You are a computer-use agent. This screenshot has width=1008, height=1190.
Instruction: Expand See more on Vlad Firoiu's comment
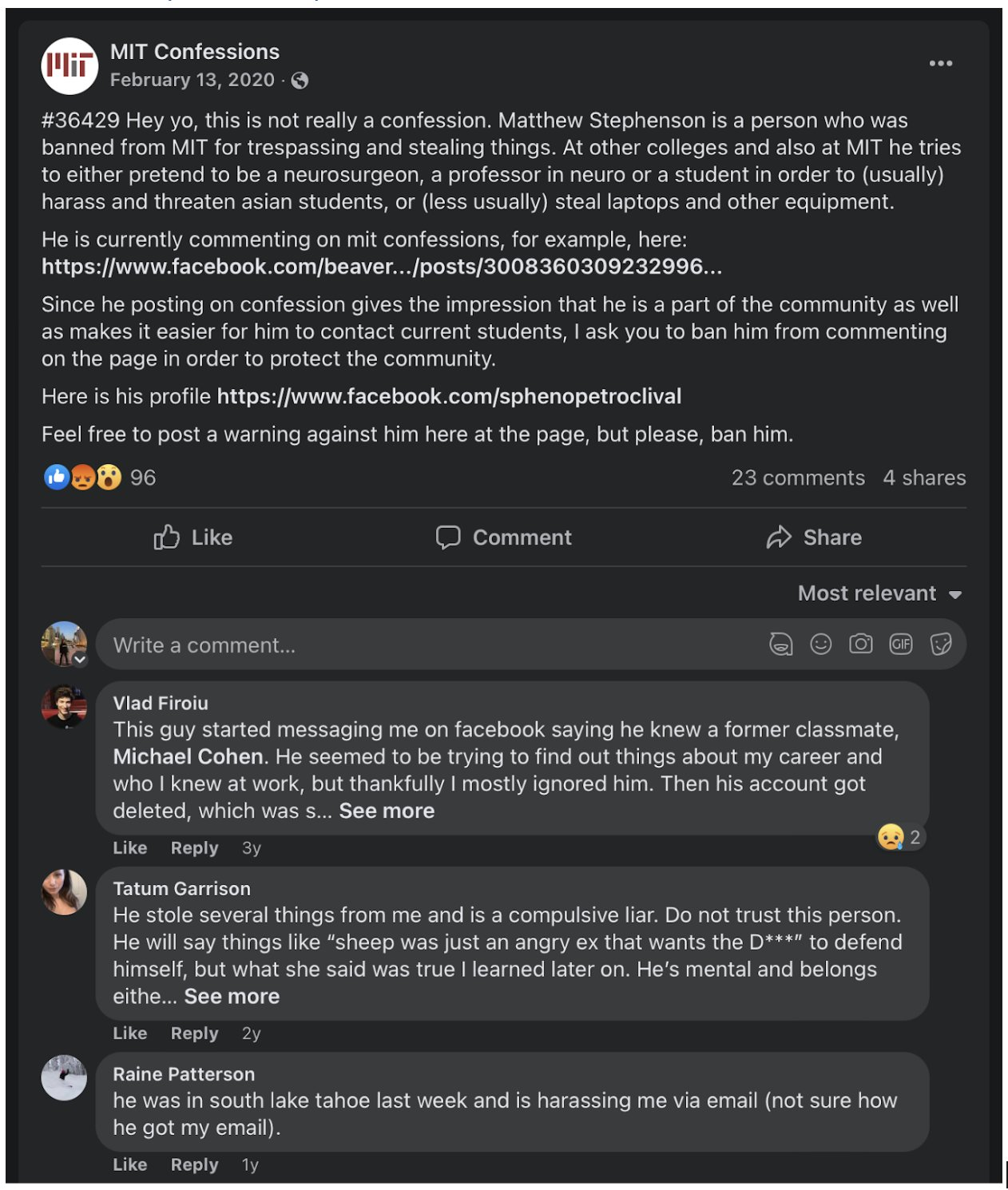pos(387,811)
